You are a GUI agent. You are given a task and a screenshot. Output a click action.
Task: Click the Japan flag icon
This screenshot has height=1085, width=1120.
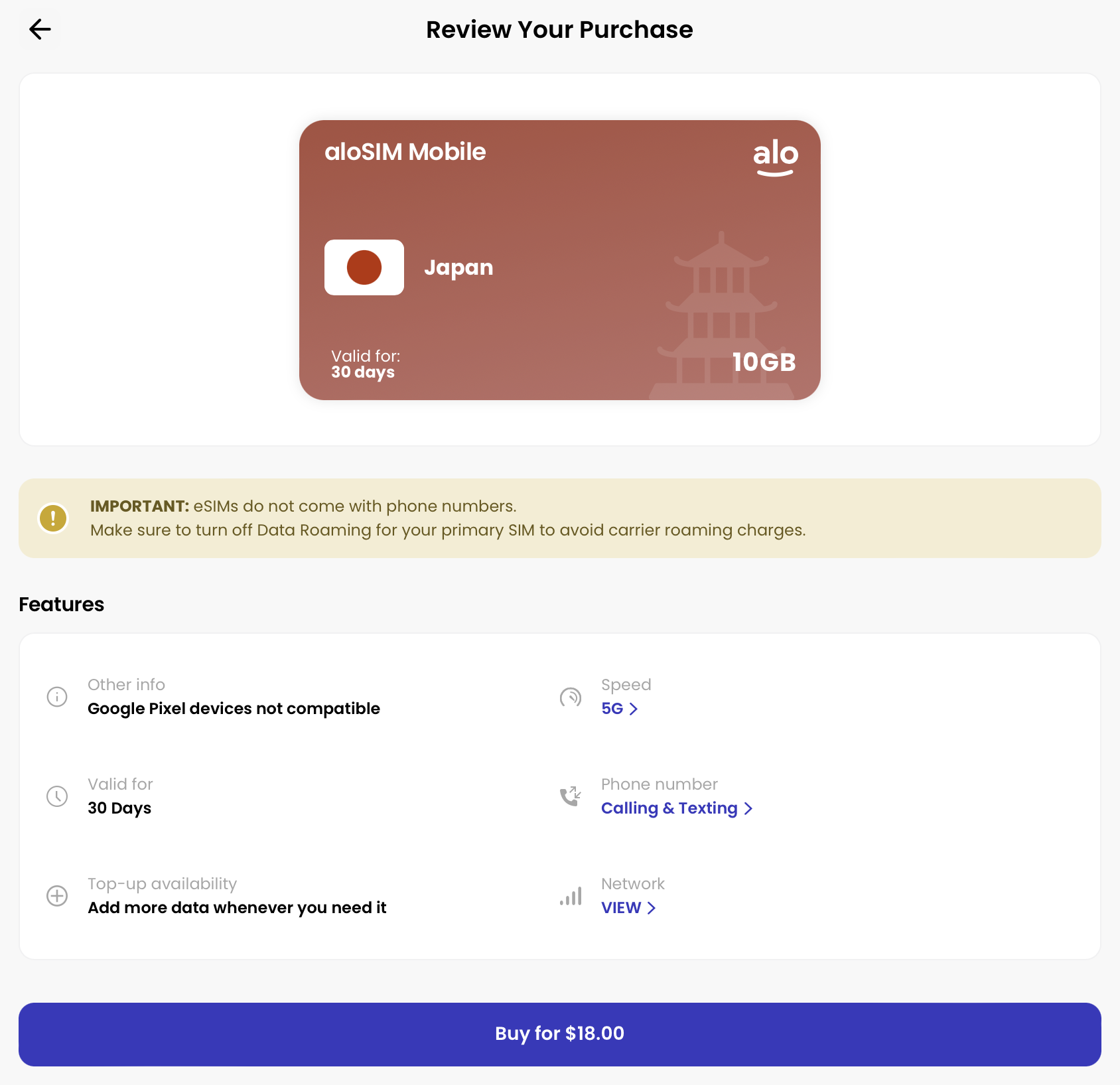pyautogui.click(x=364, y=267)
